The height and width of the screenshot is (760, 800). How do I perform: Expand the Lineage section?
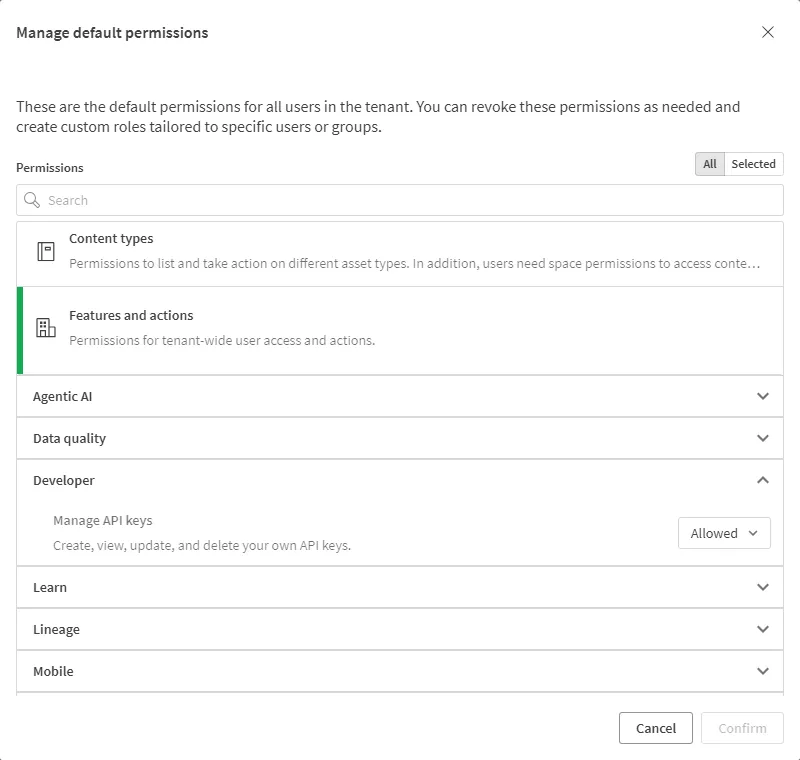[399, 629]
